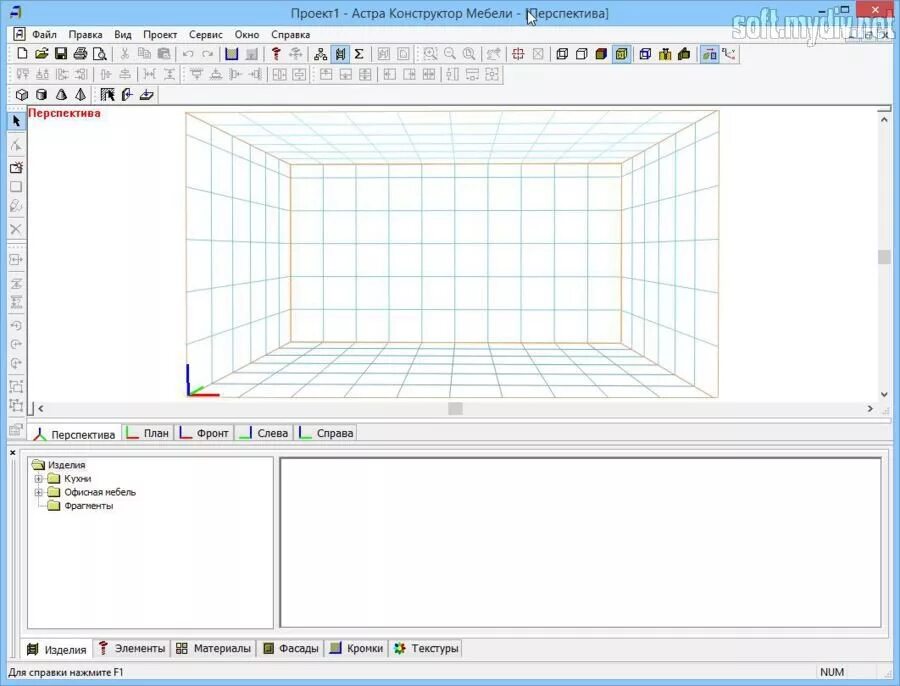Switch to the Справа view tab
This screenshot has height=686, width=900.
point(325,433)
